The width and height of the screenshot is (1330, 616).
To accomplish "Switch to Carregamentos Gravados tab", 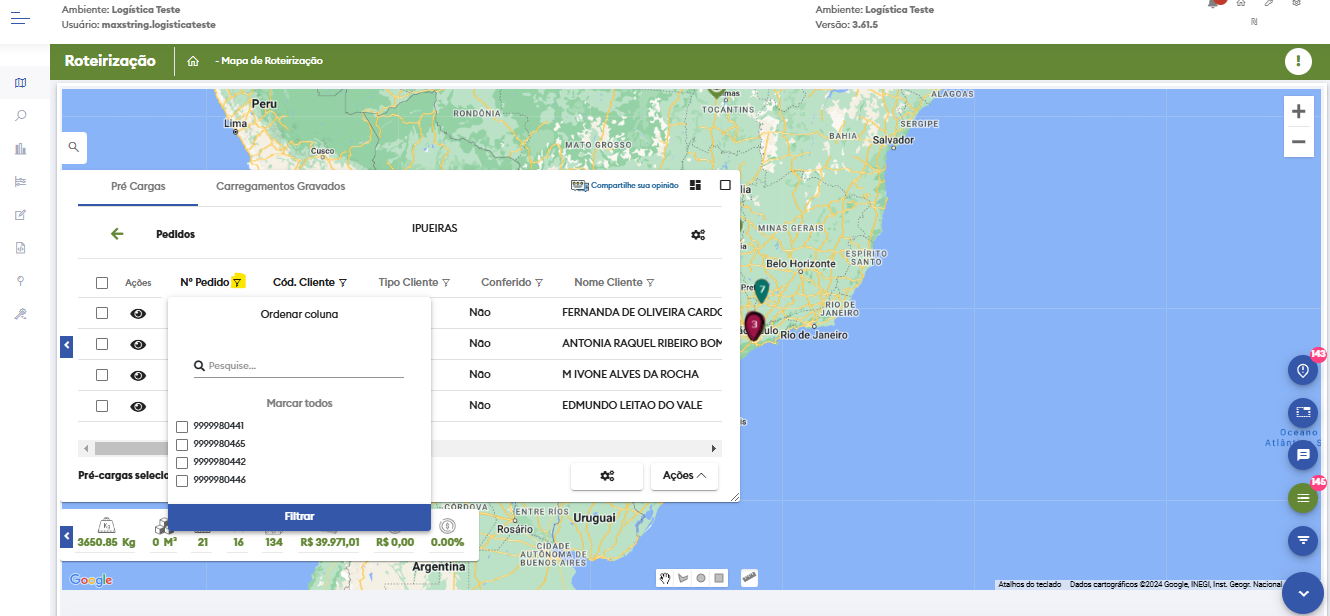I will (280, 187).
